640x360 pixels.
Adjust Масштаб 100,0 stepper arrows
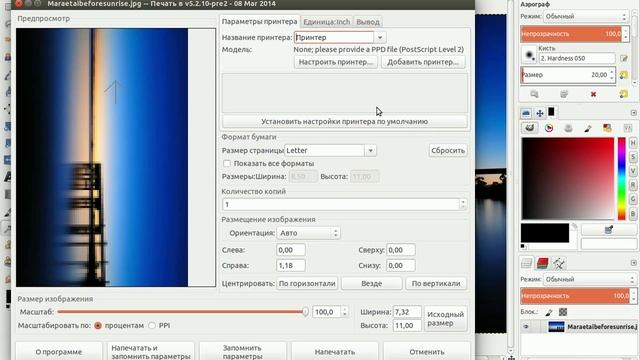click(345, 312)
